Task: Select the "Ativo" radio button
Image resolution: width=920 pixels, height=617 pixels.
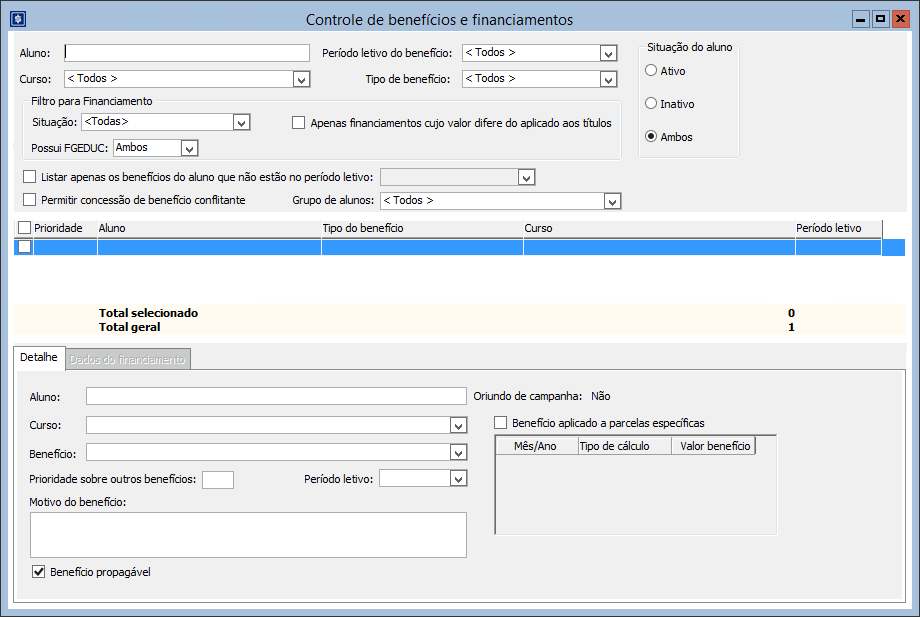Action: (654, 71)
